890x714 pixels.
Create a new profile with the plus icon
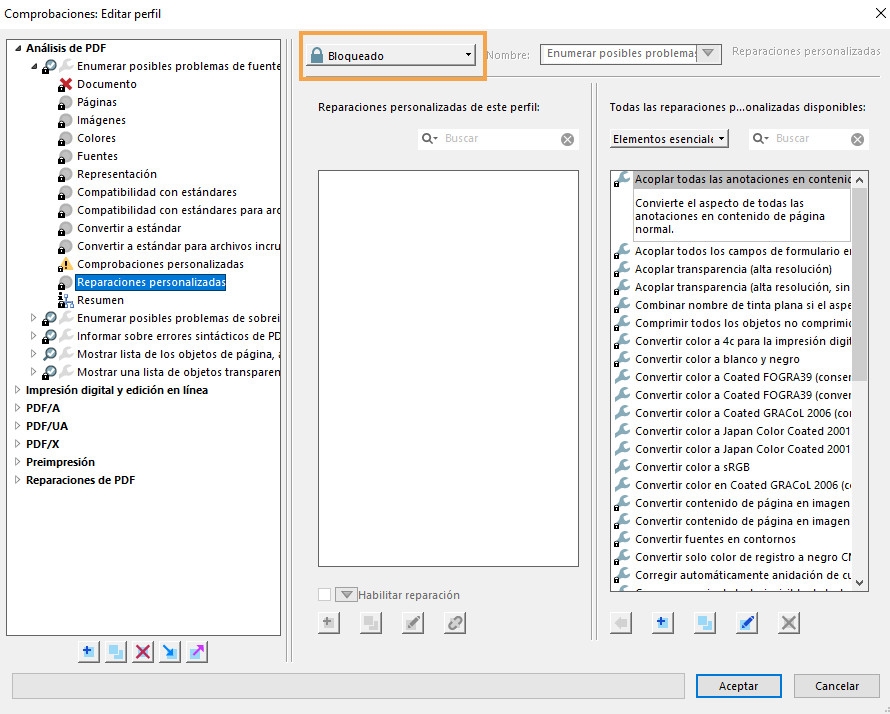pyautogui.click(x=88, y=652)
